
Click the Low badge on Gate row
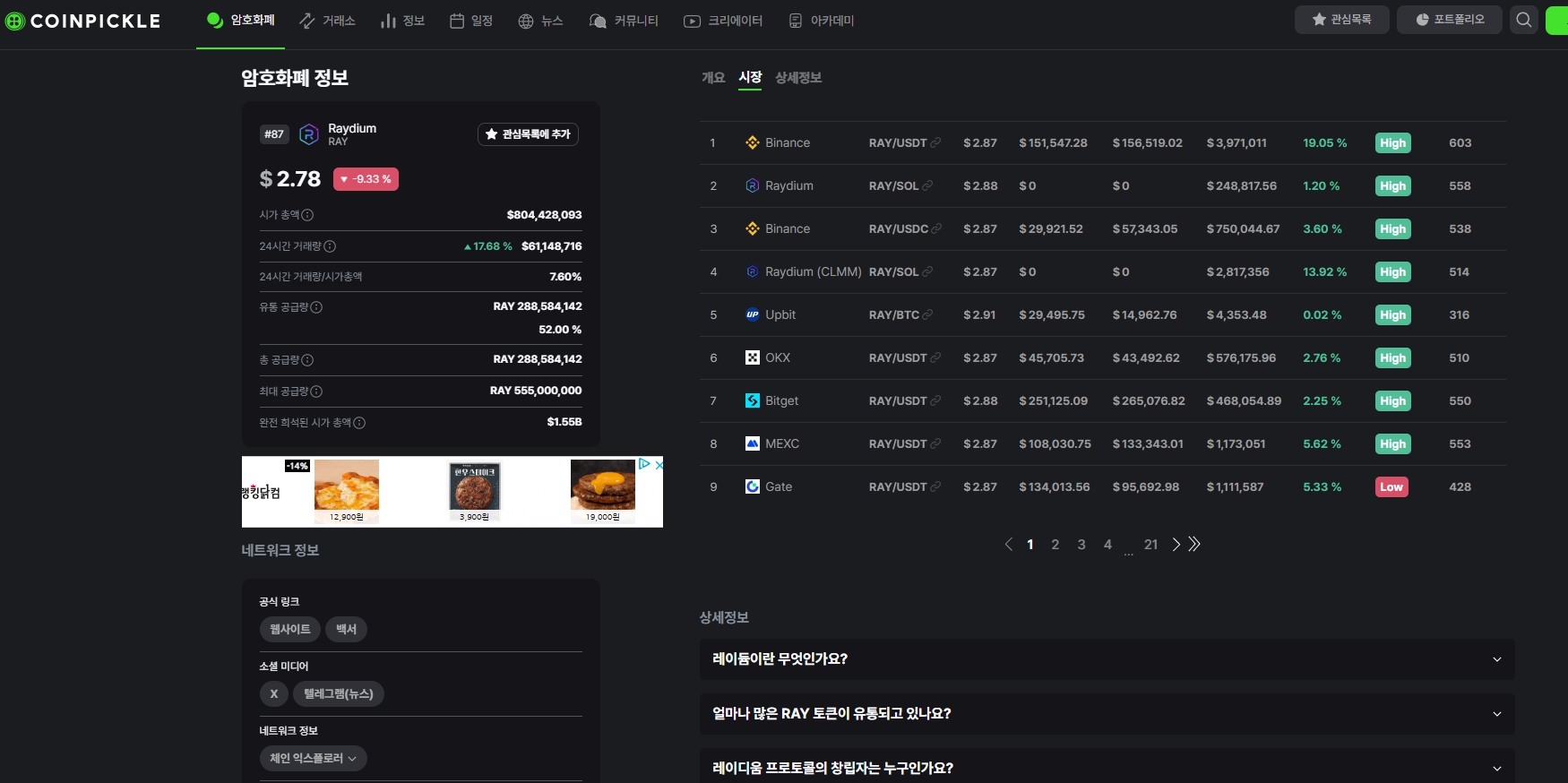(1391, 486)
